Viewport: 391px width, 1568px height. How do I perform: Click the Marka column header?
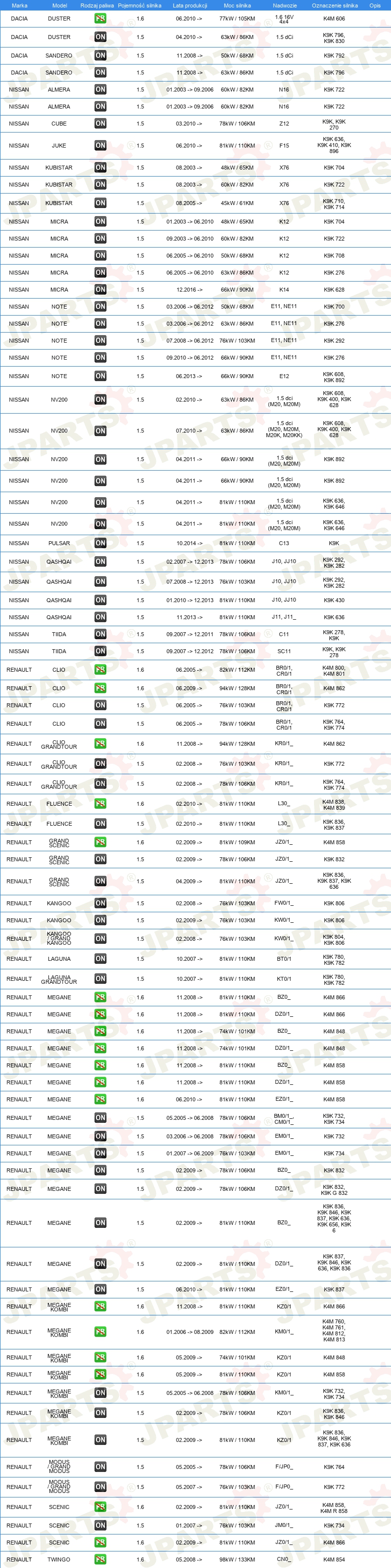click(x=19, y=6)
